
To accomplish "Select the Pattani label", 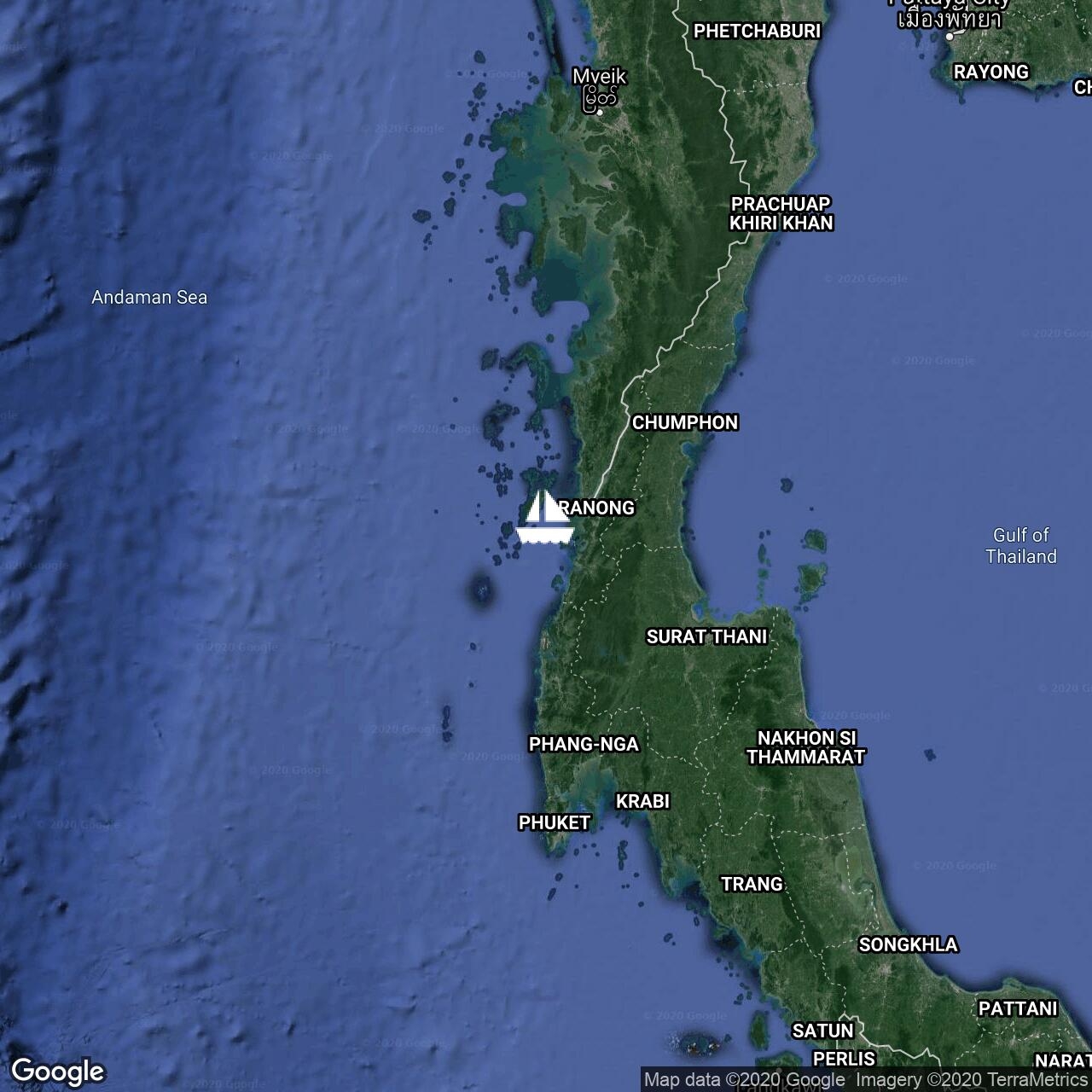I will [1018, 1008].
